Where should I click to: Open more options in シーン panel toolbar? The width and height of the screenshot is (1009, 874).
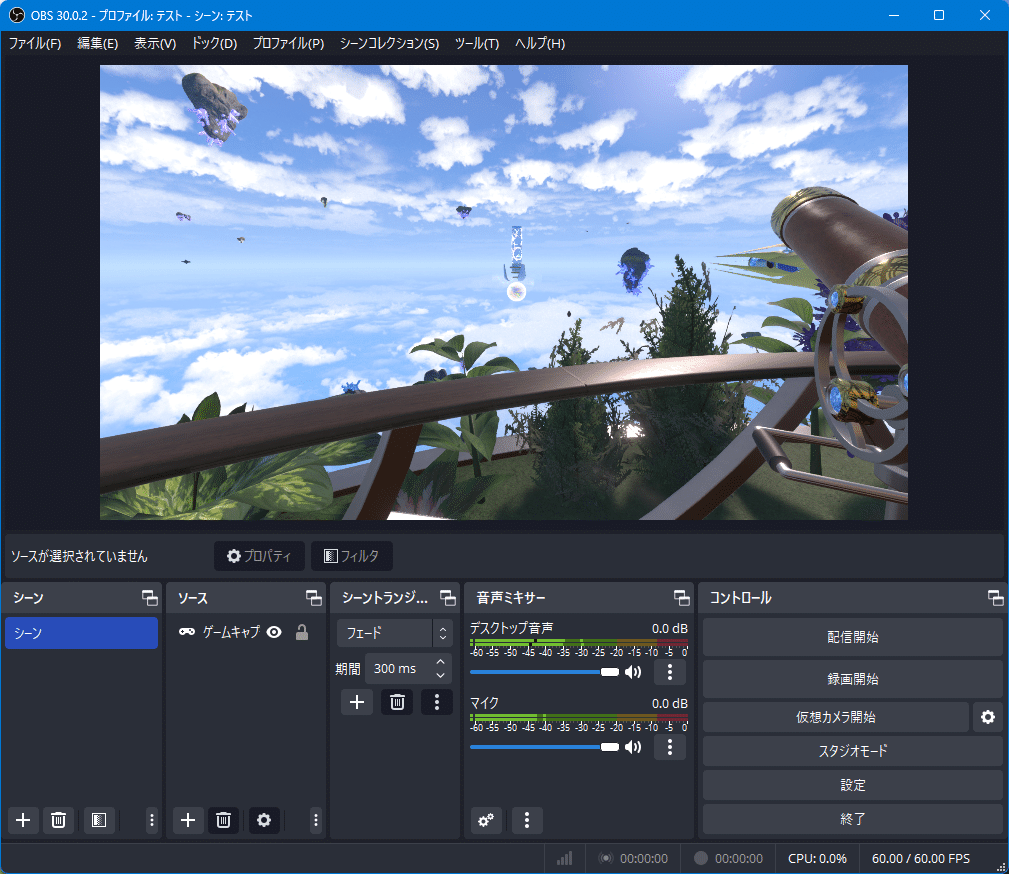coord(152,820)
